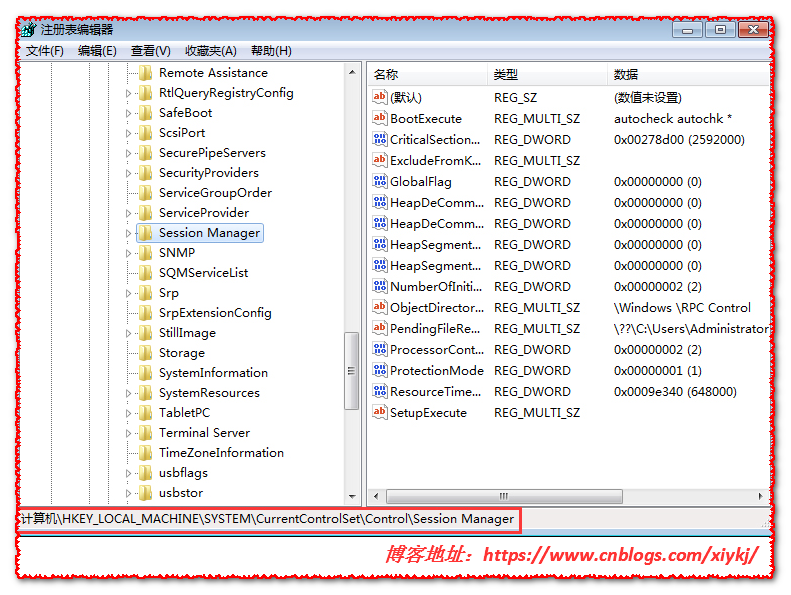791x595 pixels.
Task: Click data value 0x00278d00 (2592000)
Action: [x=679, y=139]
